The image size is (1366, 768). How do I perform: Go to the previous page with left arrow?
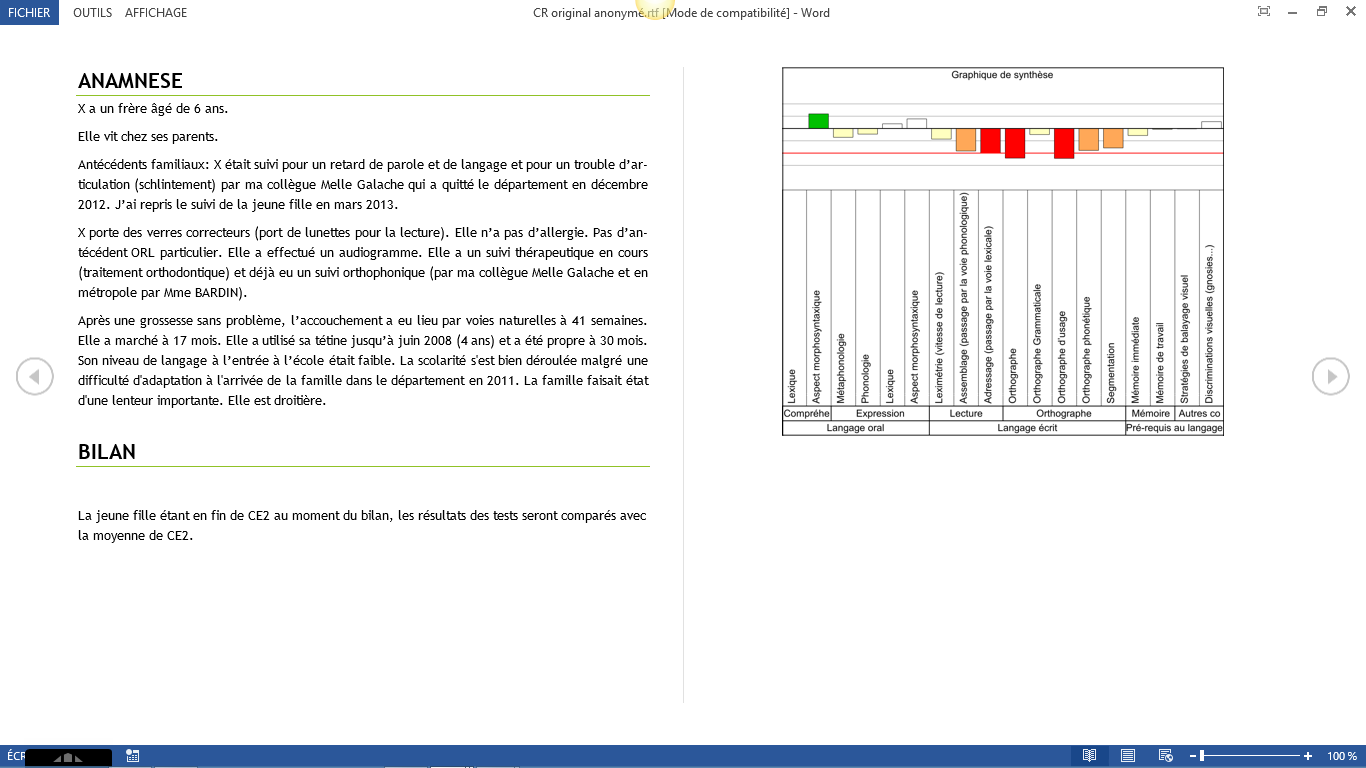(34, 376)
